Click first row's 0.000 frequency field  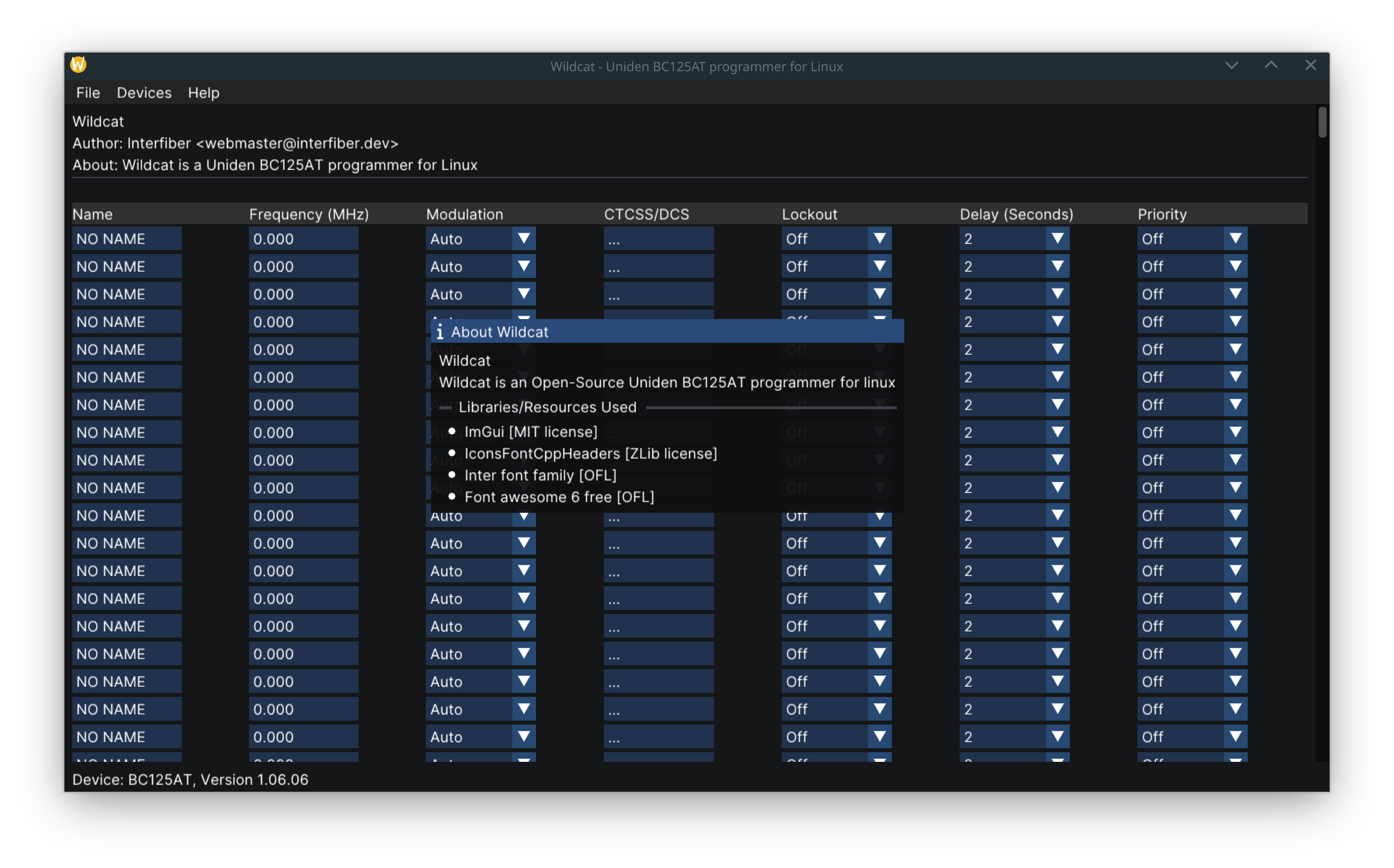(304, 239)
